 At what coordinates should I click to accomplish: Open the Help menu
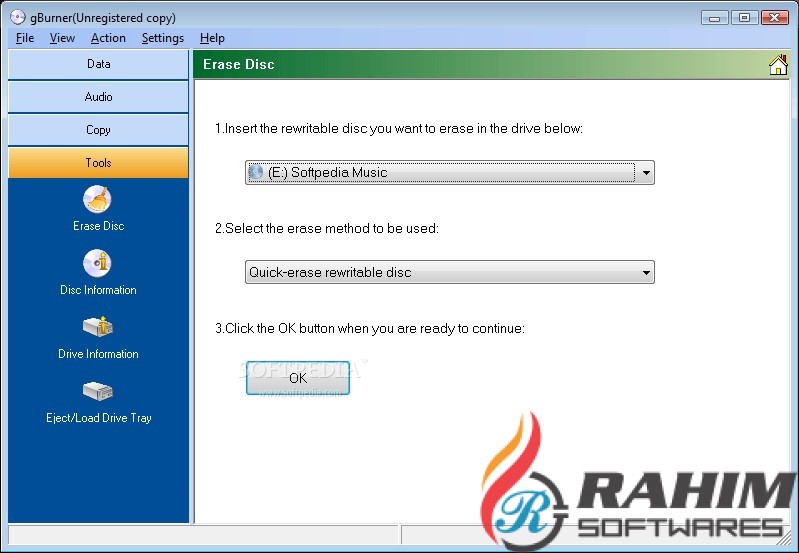212,38
